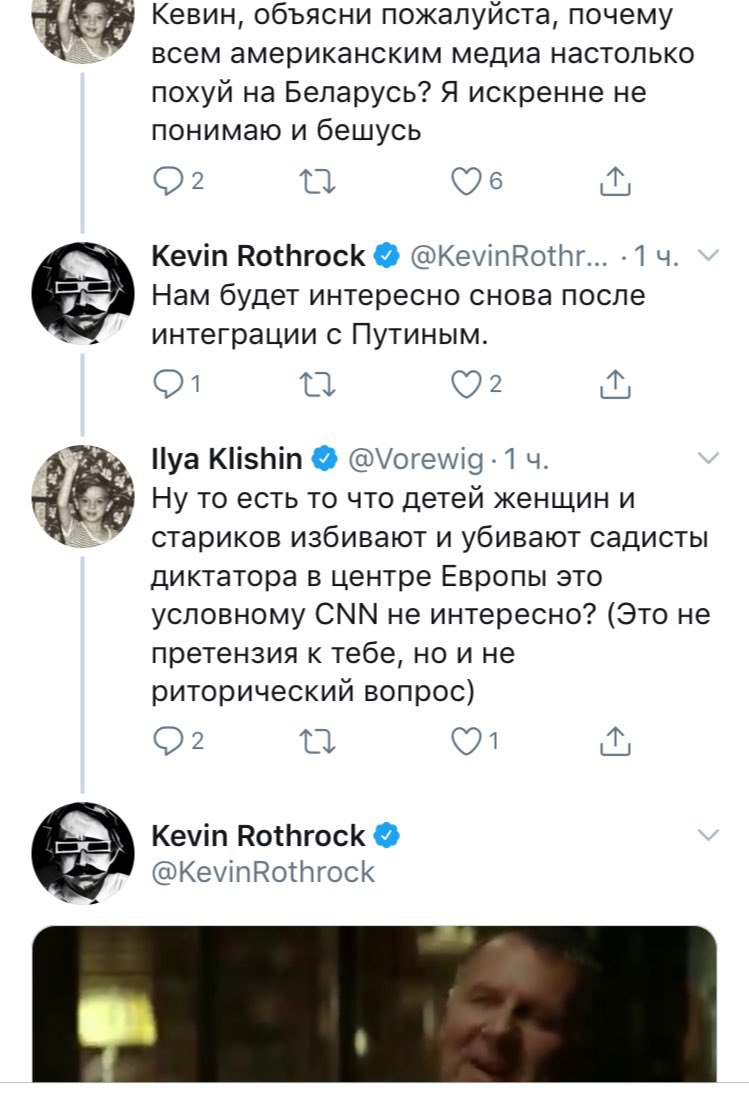Viewport: 749px width, 1094px height.
Task: Open the Ilya Klishin name link
Action: tap(226, 459)
